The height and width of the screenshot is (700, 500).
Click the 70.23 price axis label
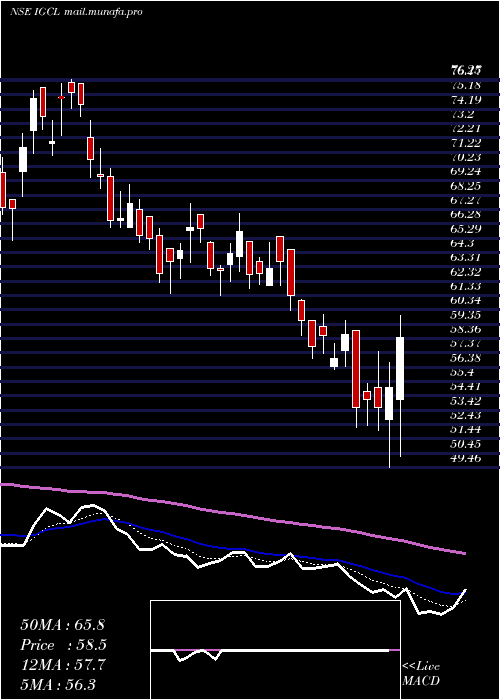click(467, 157)
